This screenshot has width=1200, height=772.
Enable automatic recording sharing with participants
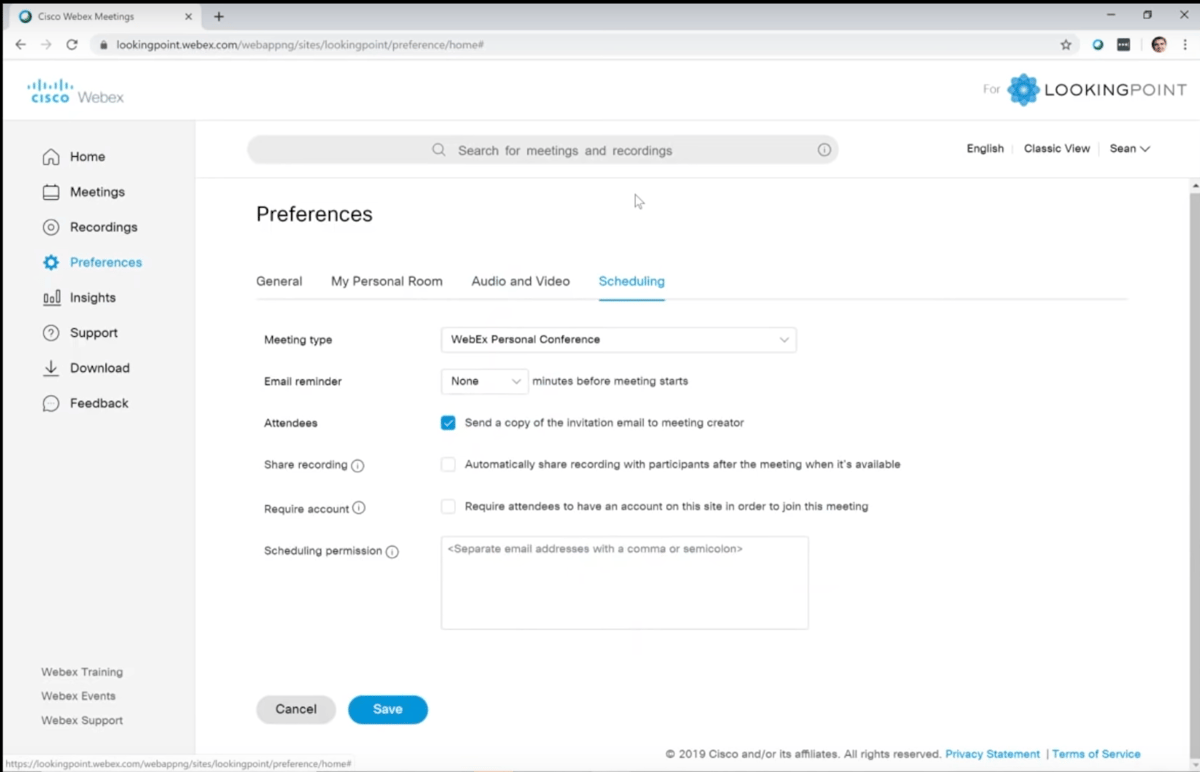point(448,464)
